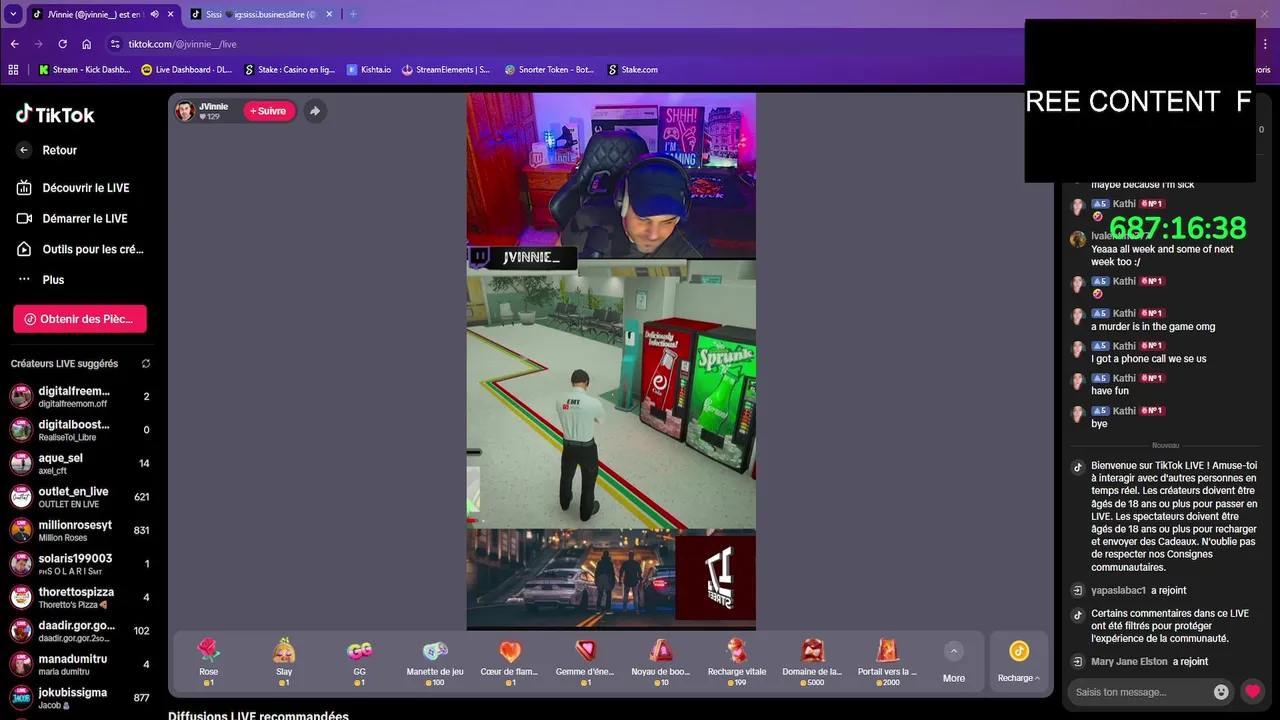The image size is (1280, 720).
Task: Click the TikTok logo
Action: [55, 114]
